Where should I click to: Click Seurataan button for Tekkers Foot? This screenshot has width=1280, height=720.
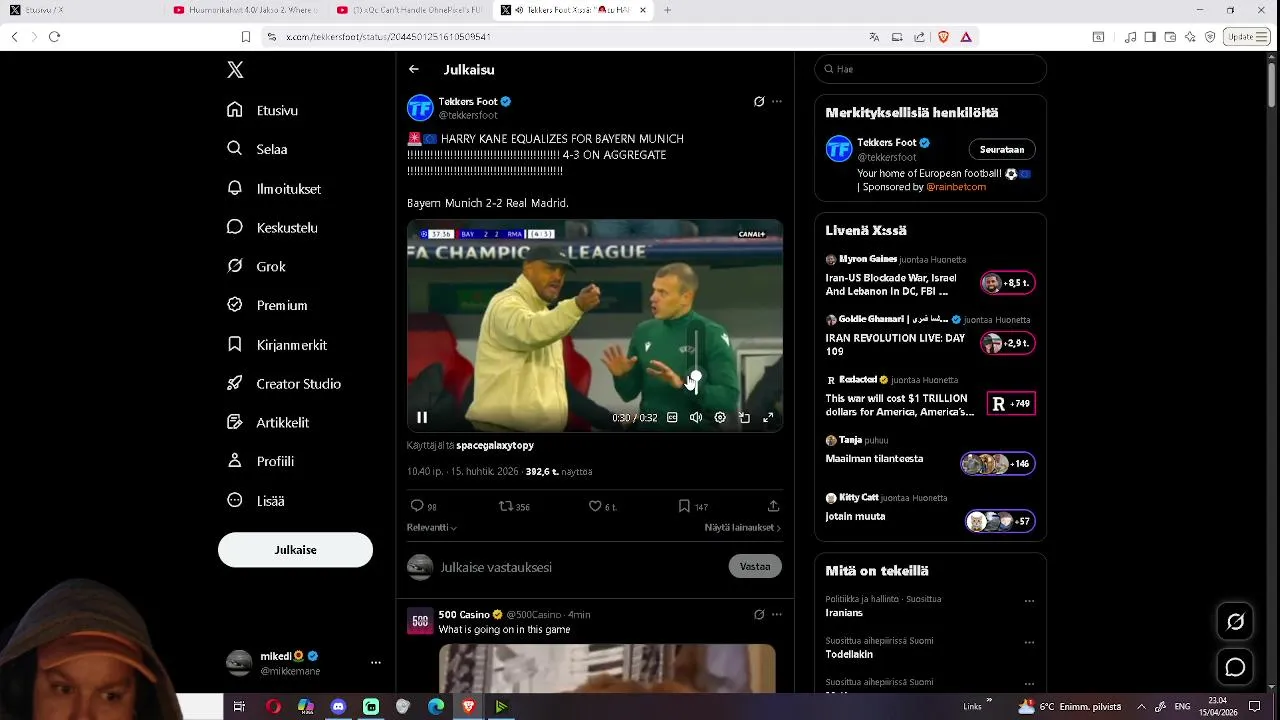(1002, 149)
